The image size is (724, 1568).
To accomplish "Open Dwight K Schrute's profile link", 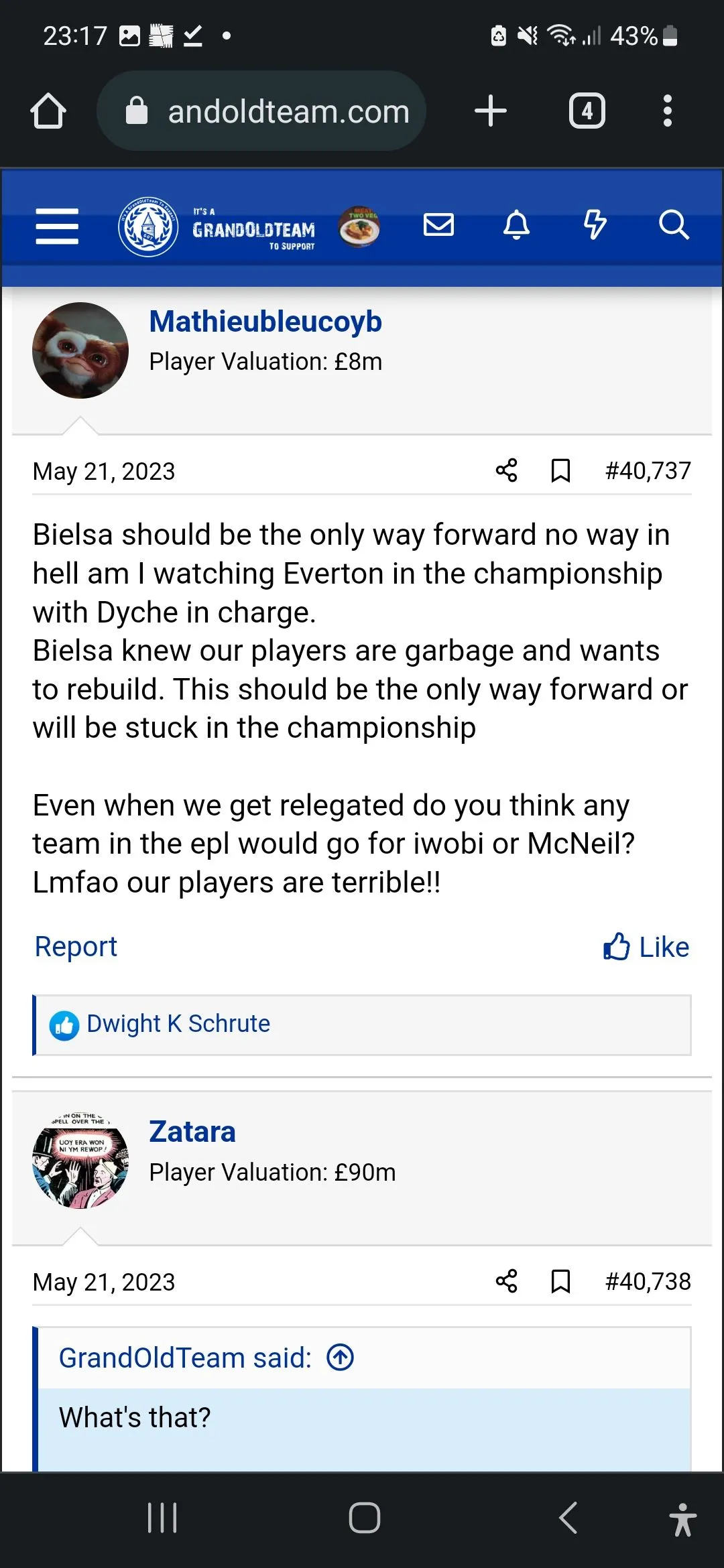I will click(x=178, y=1024).
